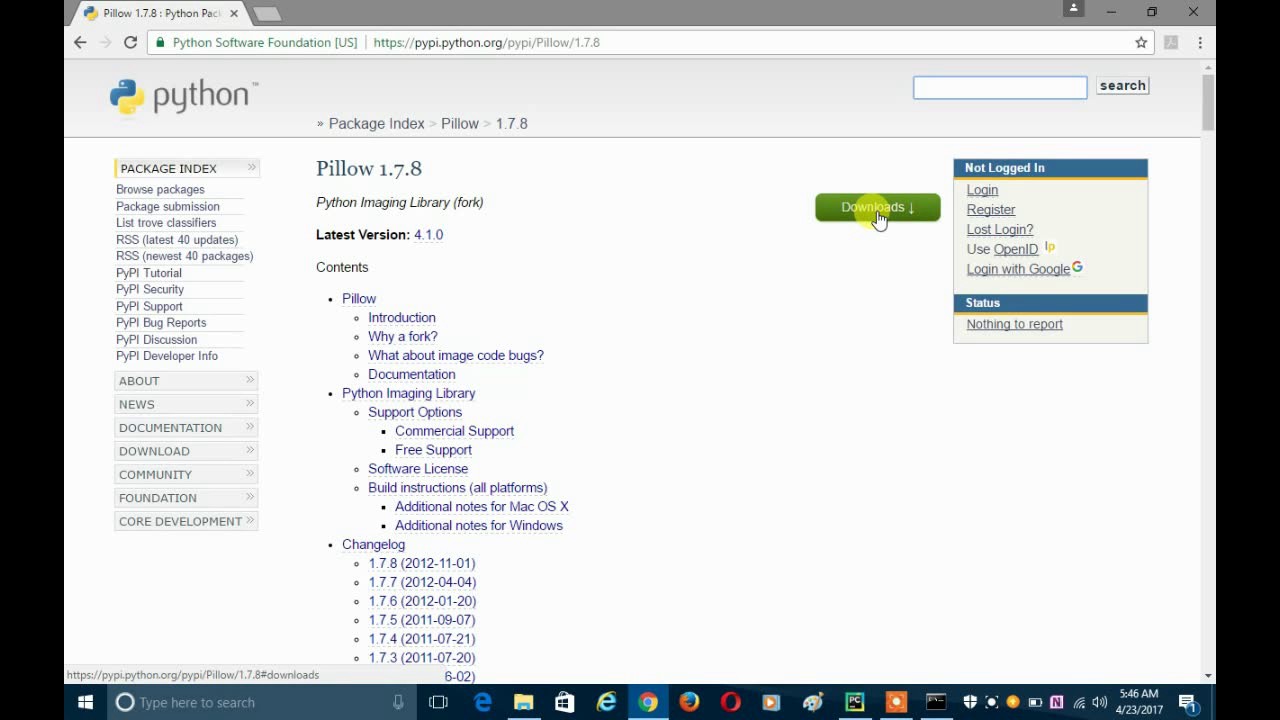
Task: Reload the page with the refresh icon
Action: (x=130, y=42)
